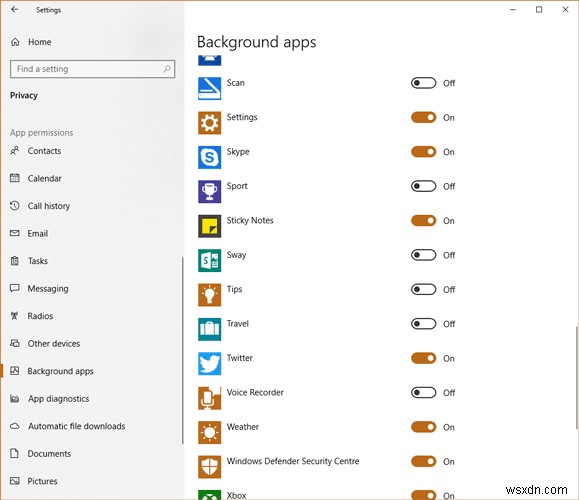The width and height of the screenshot is (579, 500).
Task: Click the Voice Recorder app icon
Action: (209, 398)
